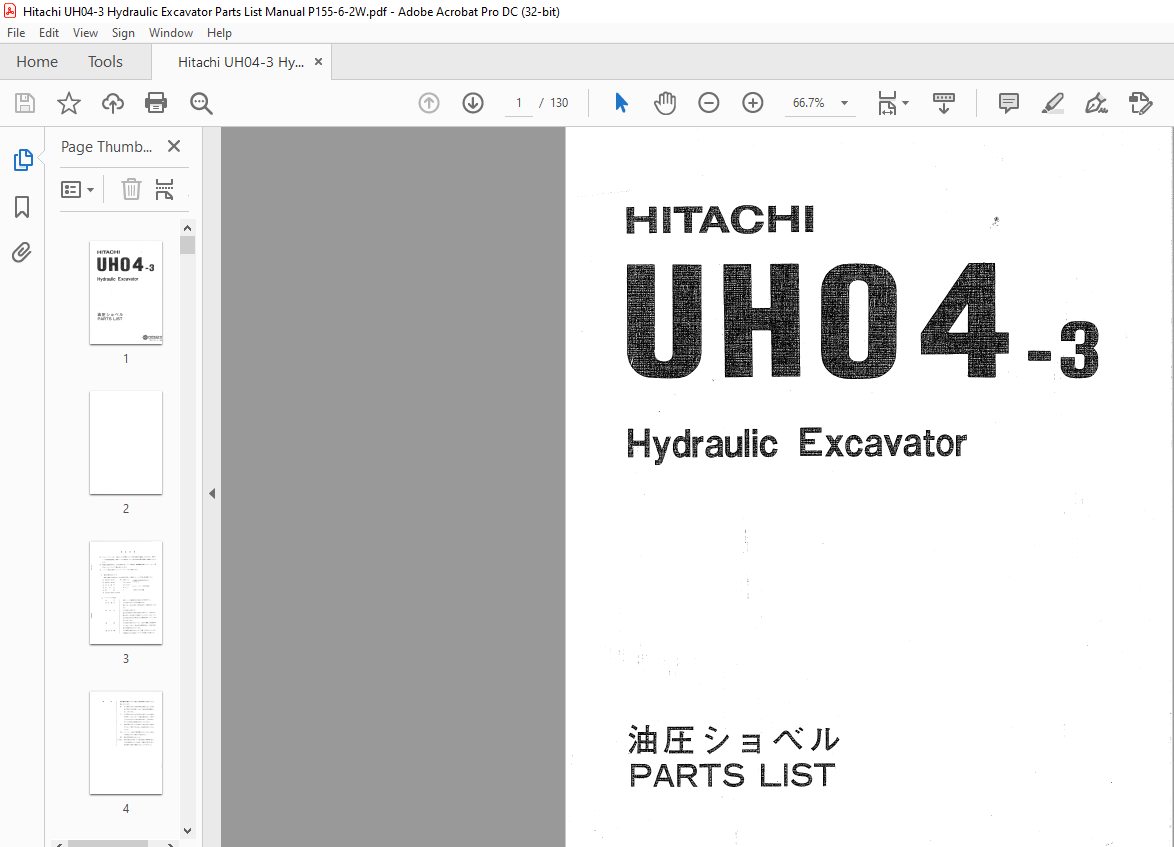Close the Hitachi UH04-3 document tab
This screenshot has height=847, width=1174.
[318, 62]
